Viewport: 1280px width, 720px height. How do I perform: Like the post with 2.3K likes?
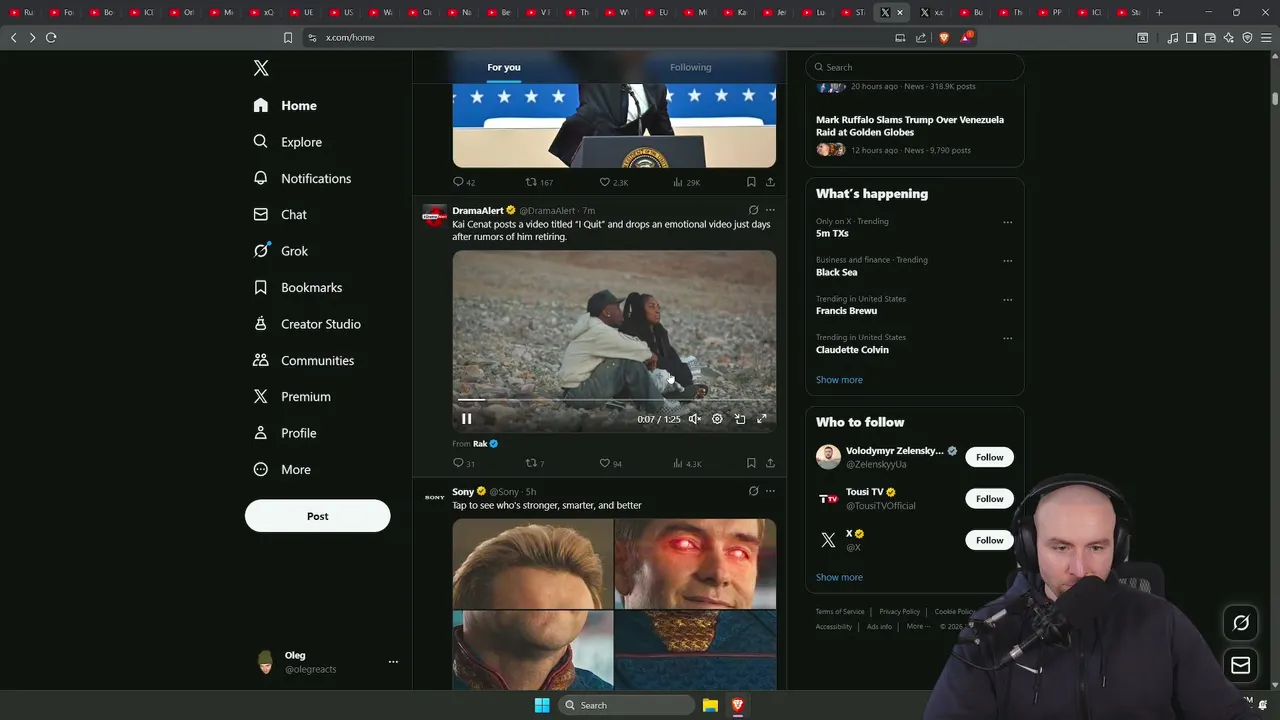tap(613, 182)
